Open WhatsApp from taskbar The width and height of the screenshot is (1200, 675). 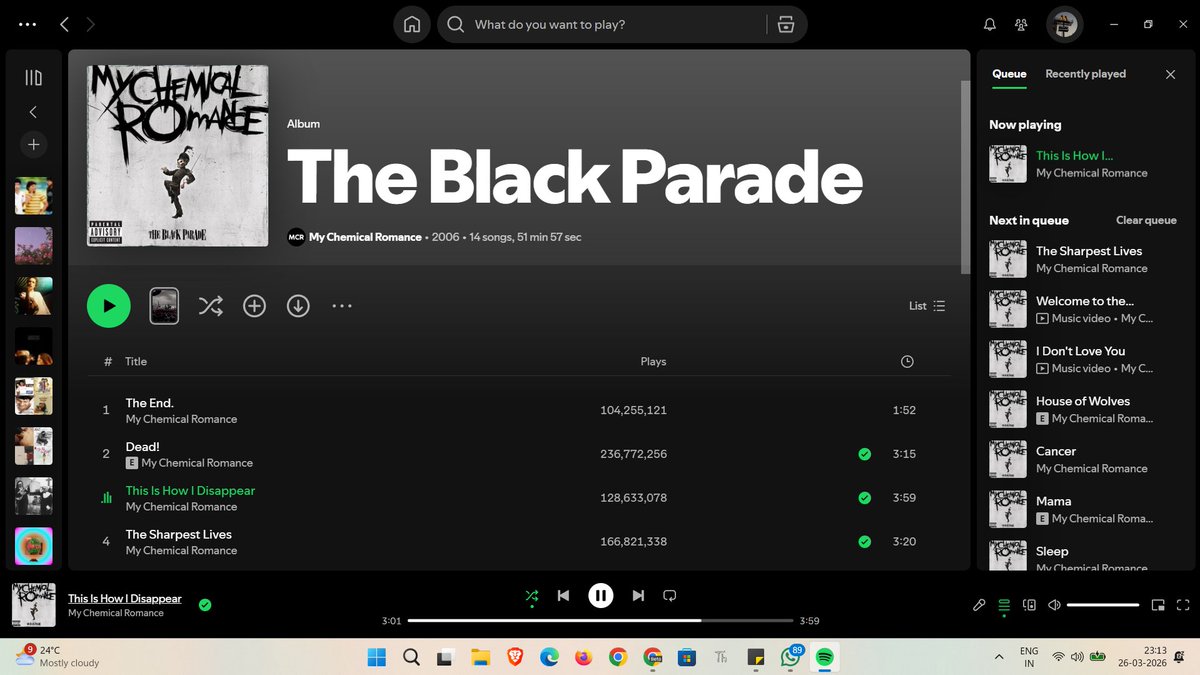[x=791, y=657]
